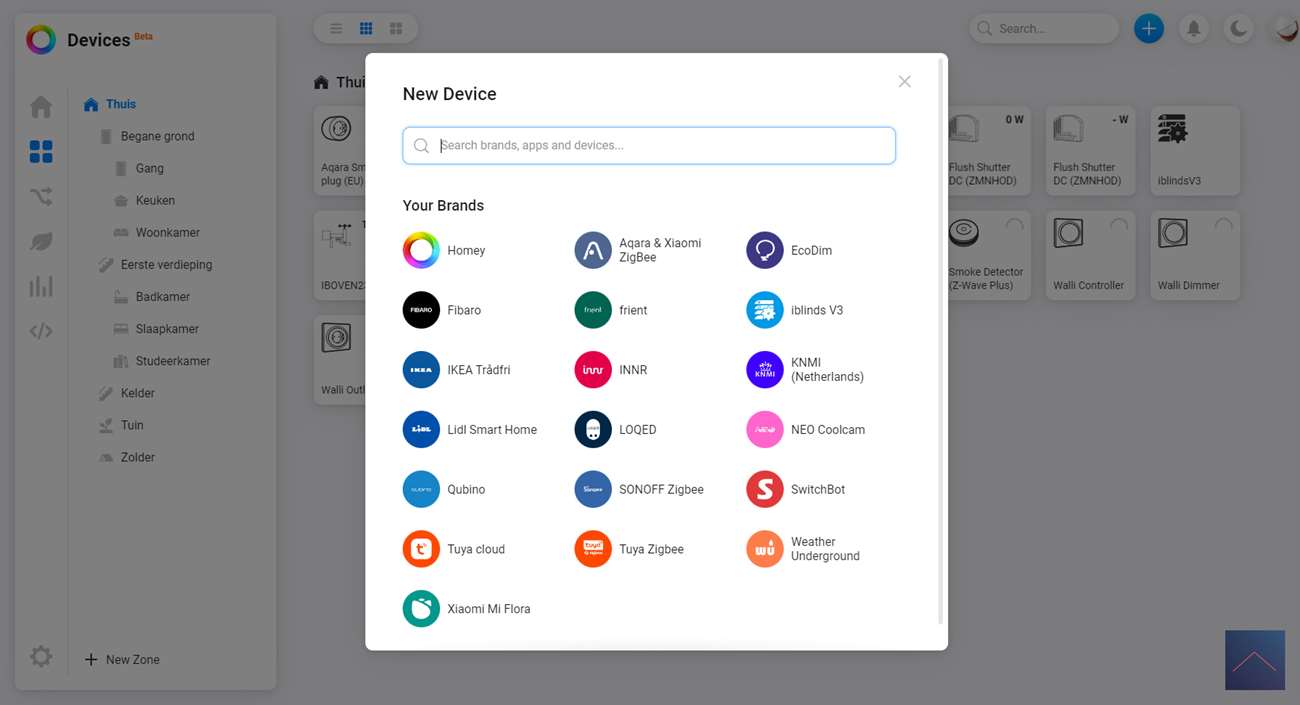Screen dimensions: 1300x705
Task: Select the EcoDim brand
Action: [x=790, y=250]
